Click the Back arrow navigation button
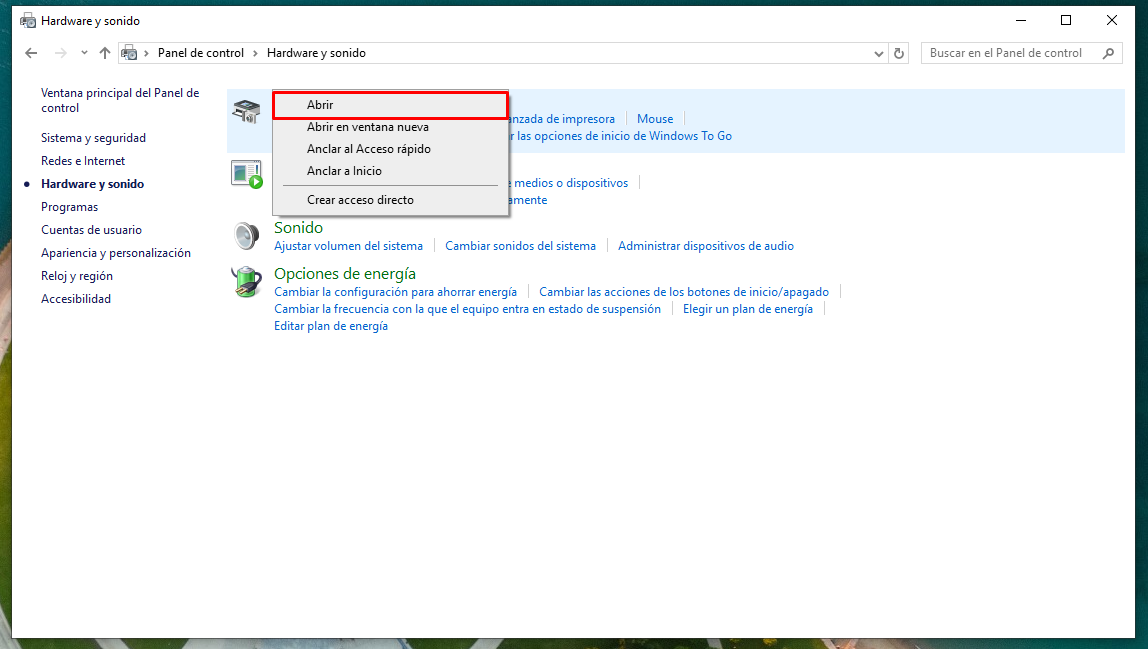This screenshot has height=649, width=1148. pos(31,53)
